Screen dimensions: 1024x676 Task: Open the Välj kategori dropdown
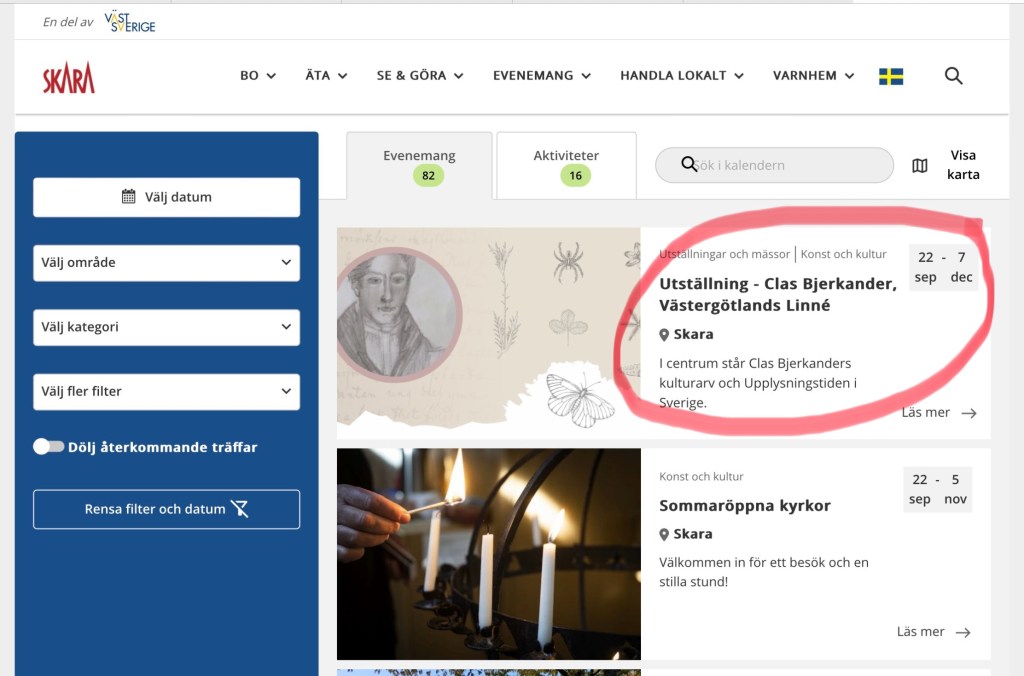166,327
